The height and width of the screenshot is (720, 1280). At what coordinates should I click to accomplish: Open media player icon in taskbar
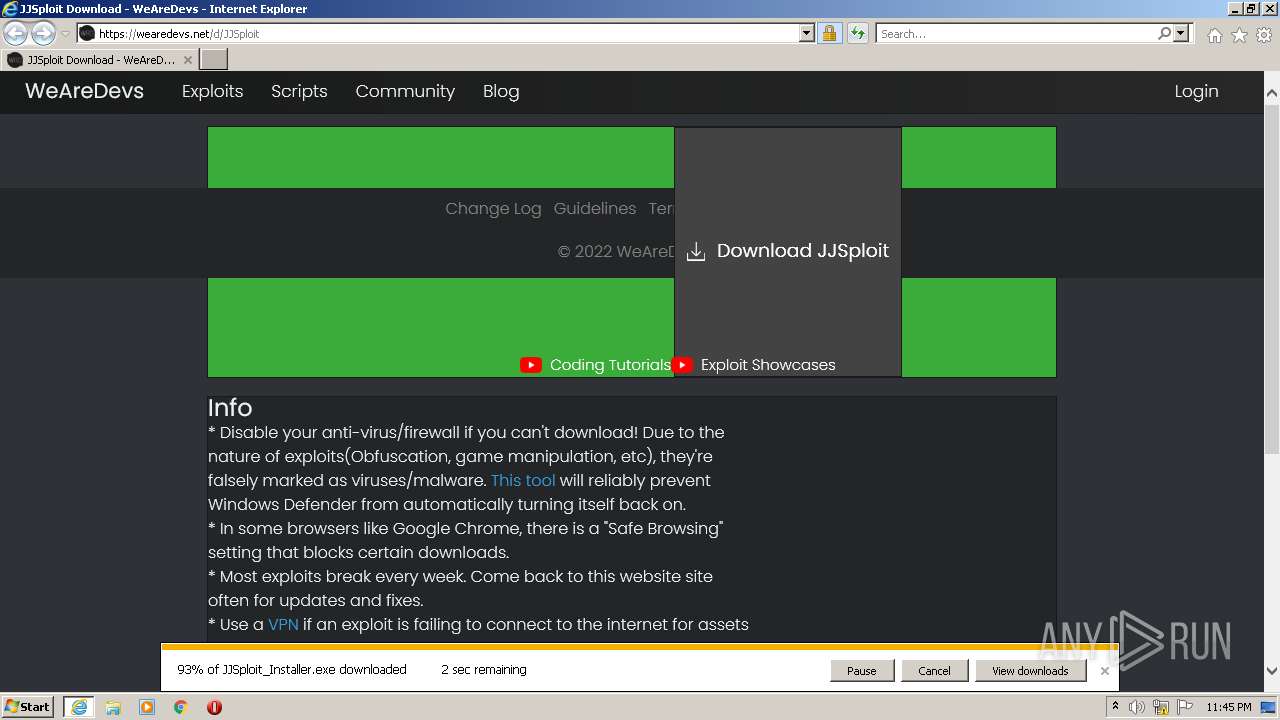(147, 707)
